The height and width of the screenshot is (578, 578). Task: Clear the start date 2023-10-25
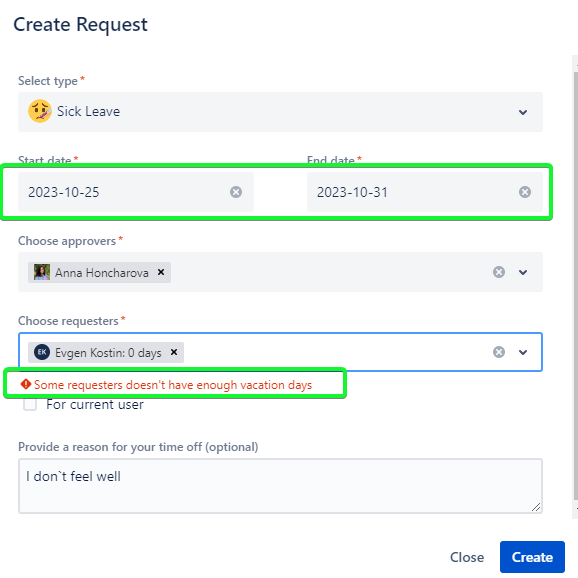tap(236, 192)
